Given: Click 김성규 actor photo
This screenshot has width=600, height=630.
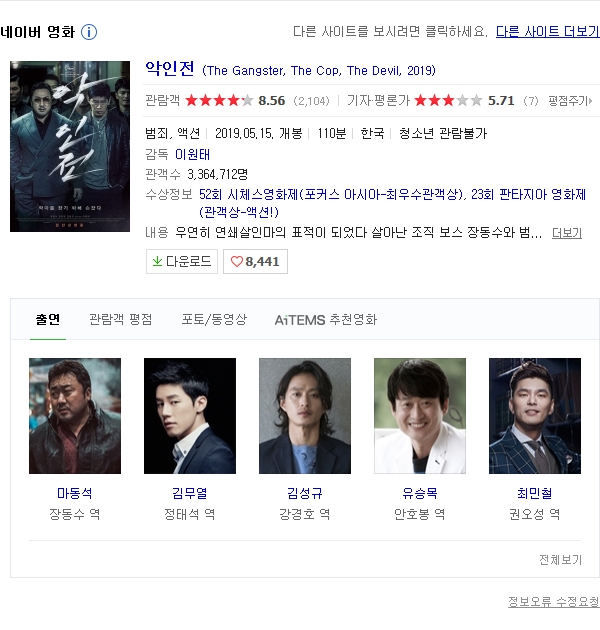Looking at the screenshot, I should pyautogui.click(x=305, y=416).
